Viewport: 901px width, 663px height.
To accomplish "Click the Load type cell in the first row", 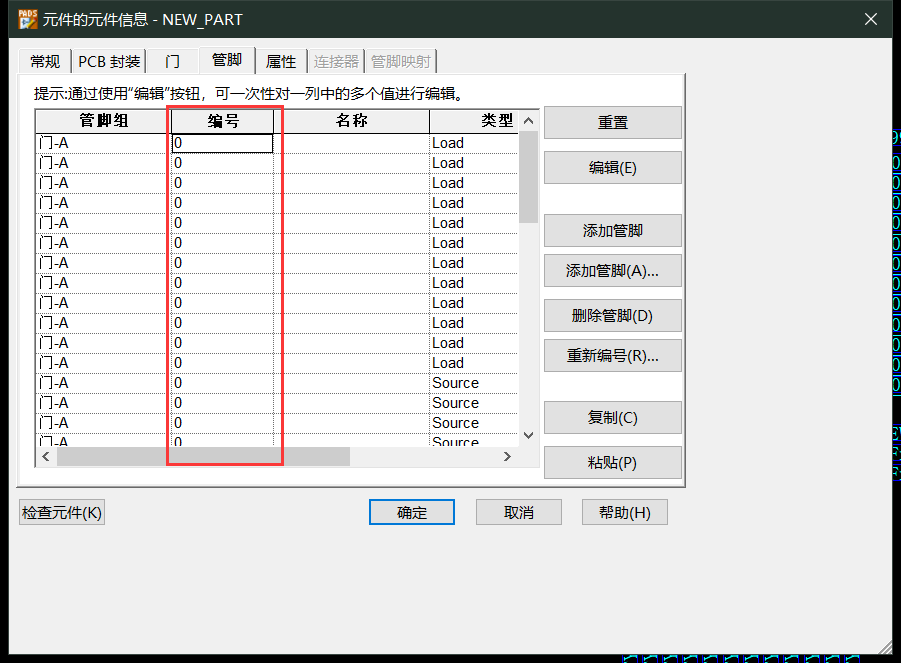I will point(474,143).
